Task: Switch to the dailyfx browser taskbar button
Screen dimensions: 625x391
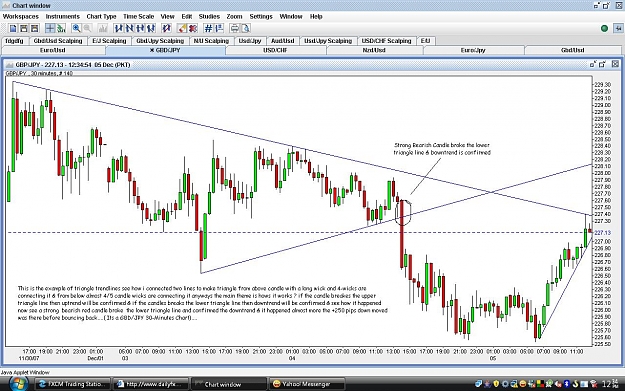Action: pyautogui.click(x=150, y=384)
